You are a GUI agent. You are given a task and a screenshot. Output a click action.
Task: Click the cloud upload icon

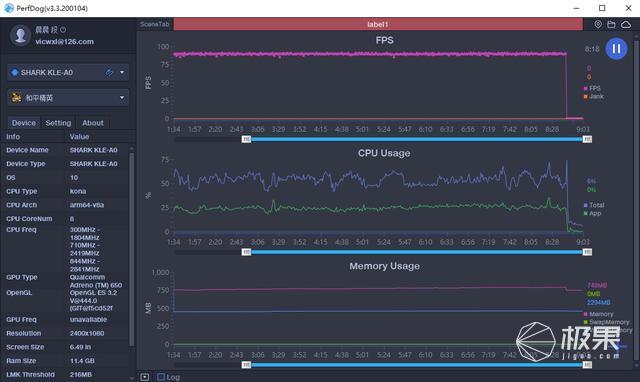[626, 24]
